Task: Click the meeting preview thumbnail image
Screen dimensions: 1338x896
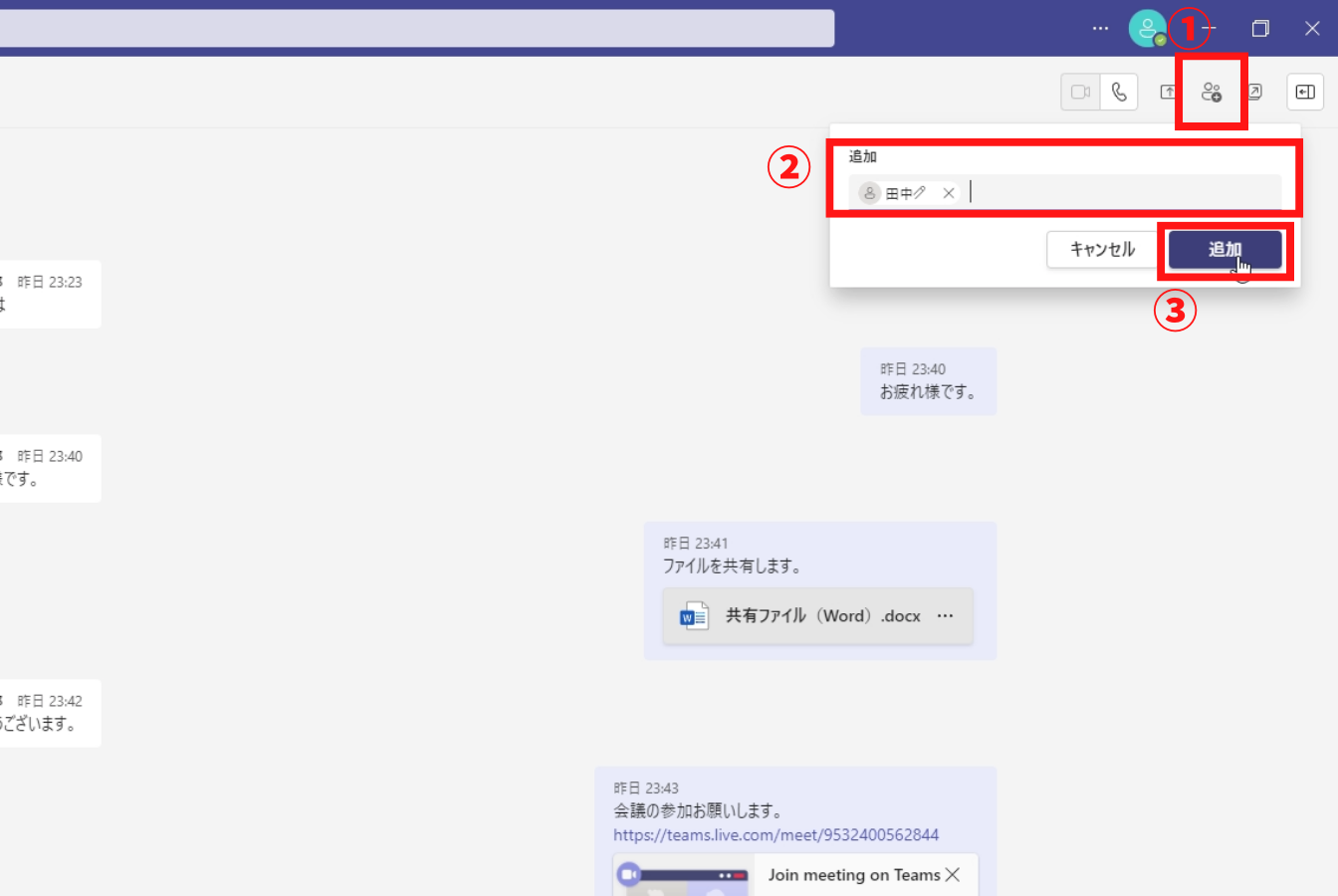Action: coord(684,876)
